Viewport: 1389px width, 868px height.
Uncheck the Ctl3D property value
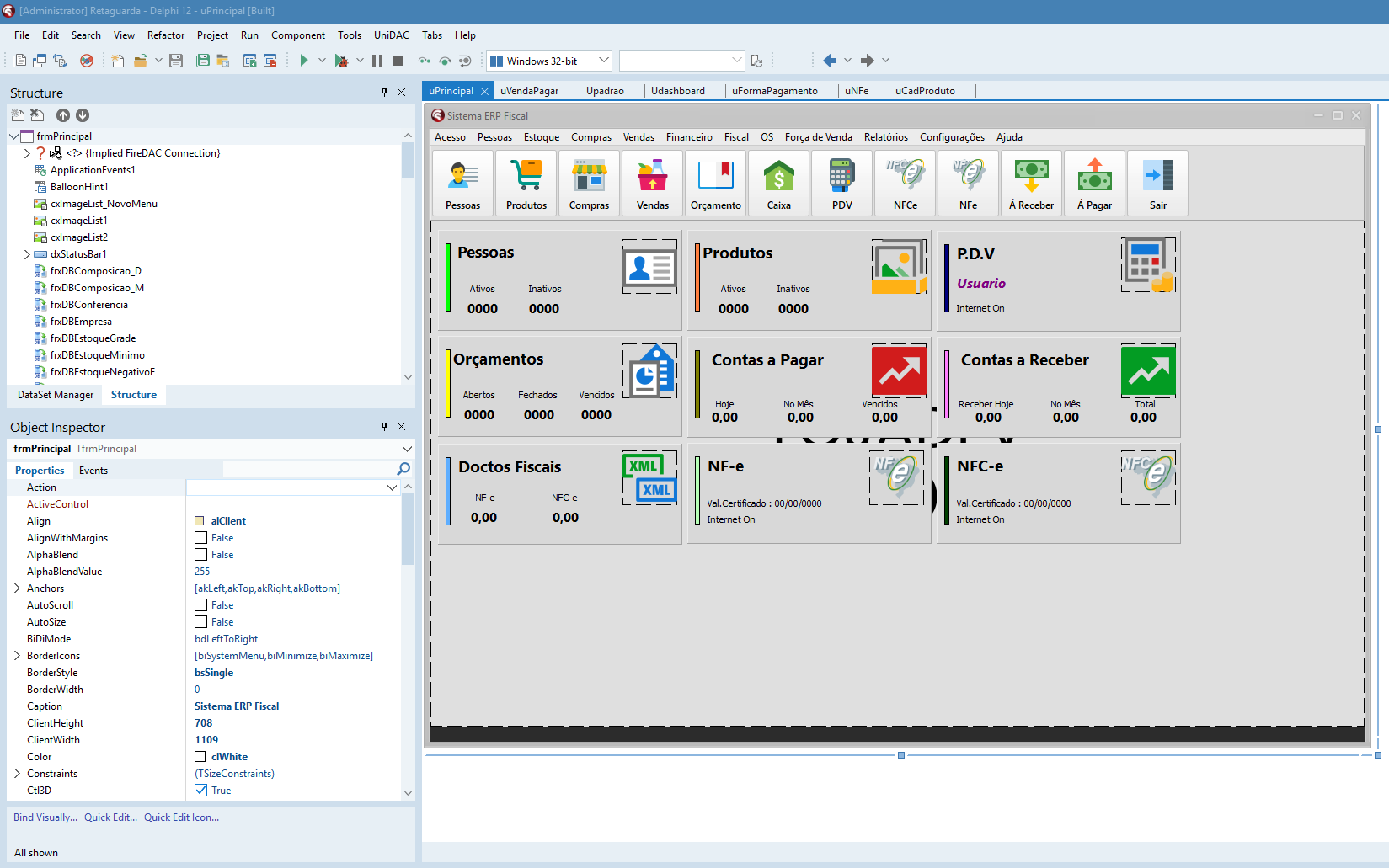[x=200, y=790]
